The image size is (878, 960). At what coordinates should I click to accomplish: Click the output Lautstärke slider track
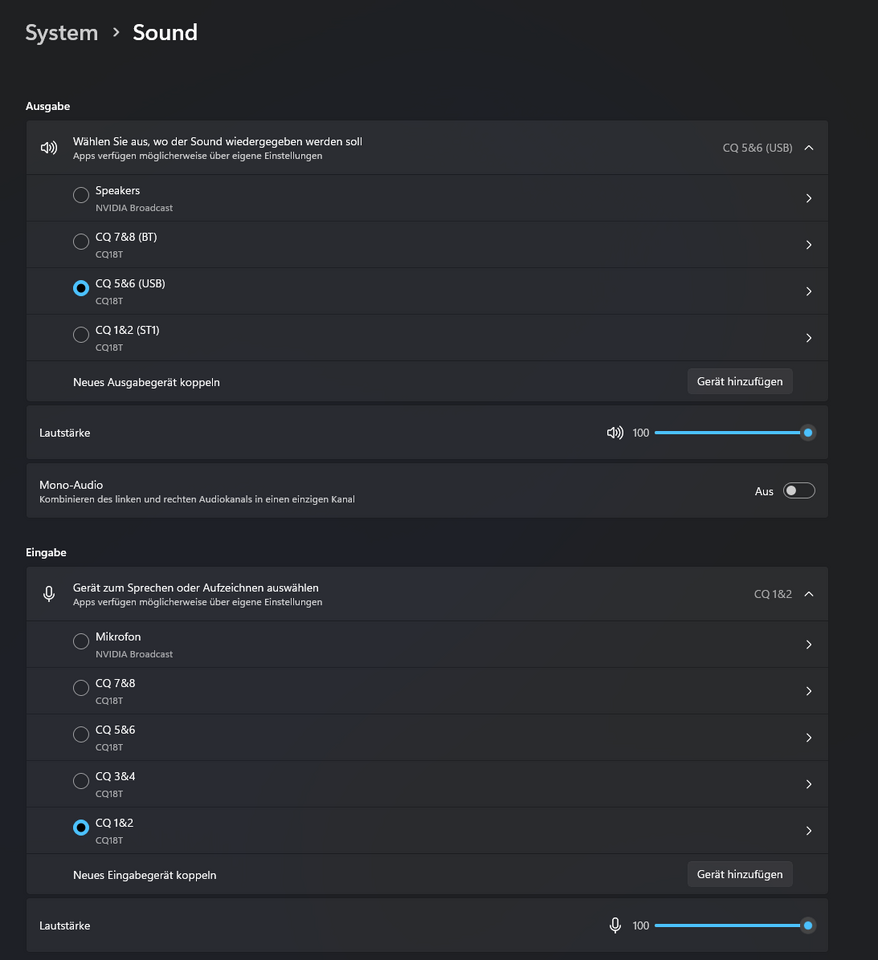[x=734, y=433]
